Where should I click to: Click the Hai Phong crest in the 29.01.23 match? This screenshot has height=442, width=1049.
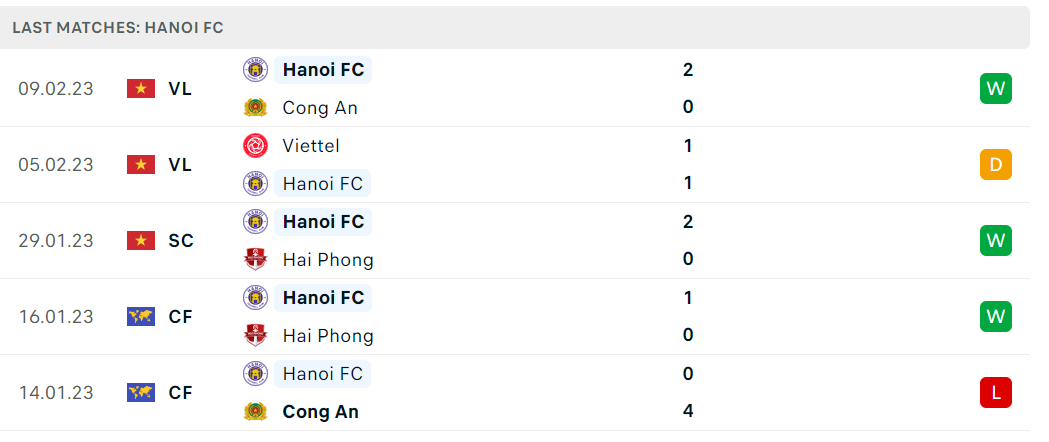(255, 259)
